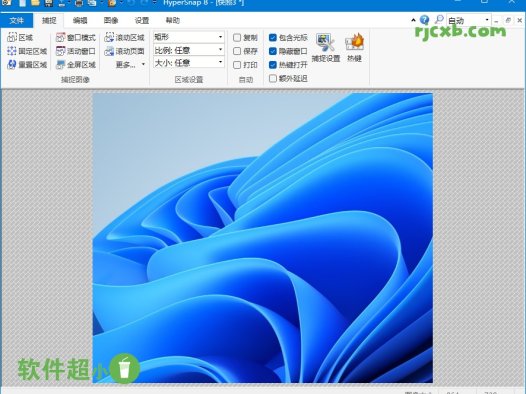Click the blue help question mark icon
526x394 pixels.
424,20
